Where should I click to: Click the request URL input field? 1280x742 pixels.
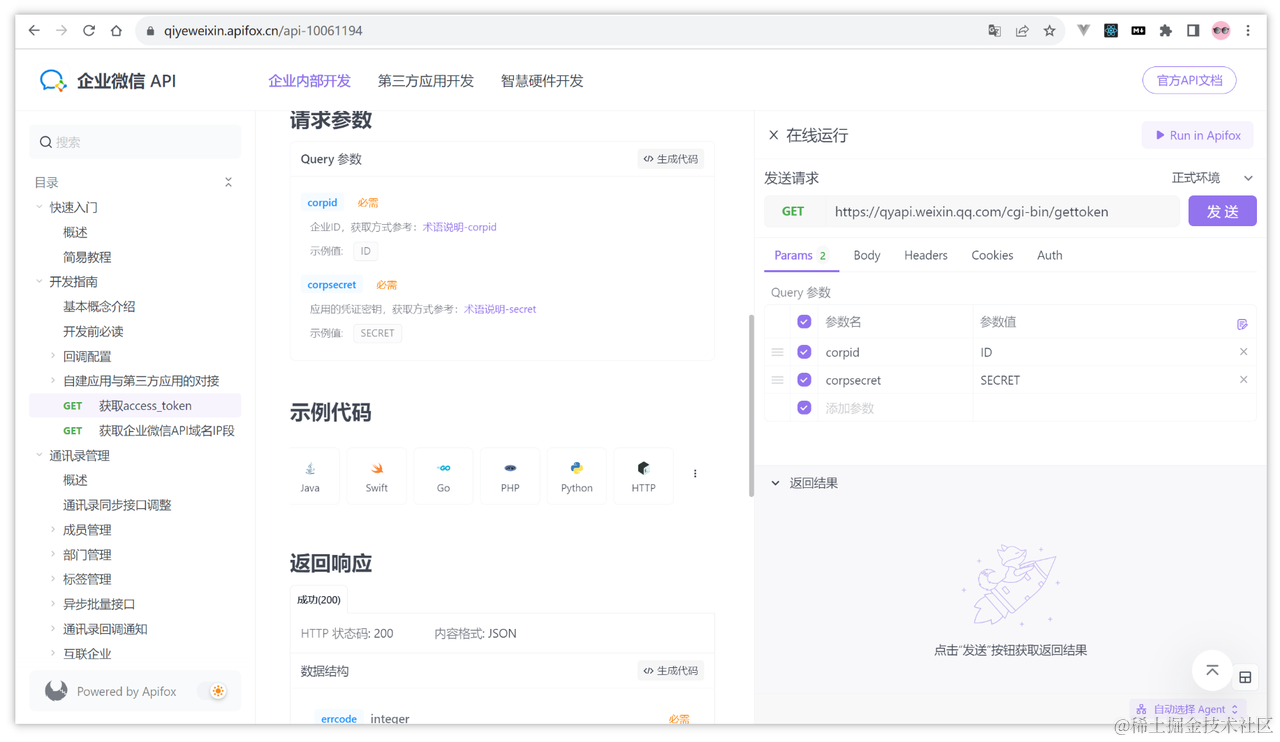coord(999,211)
